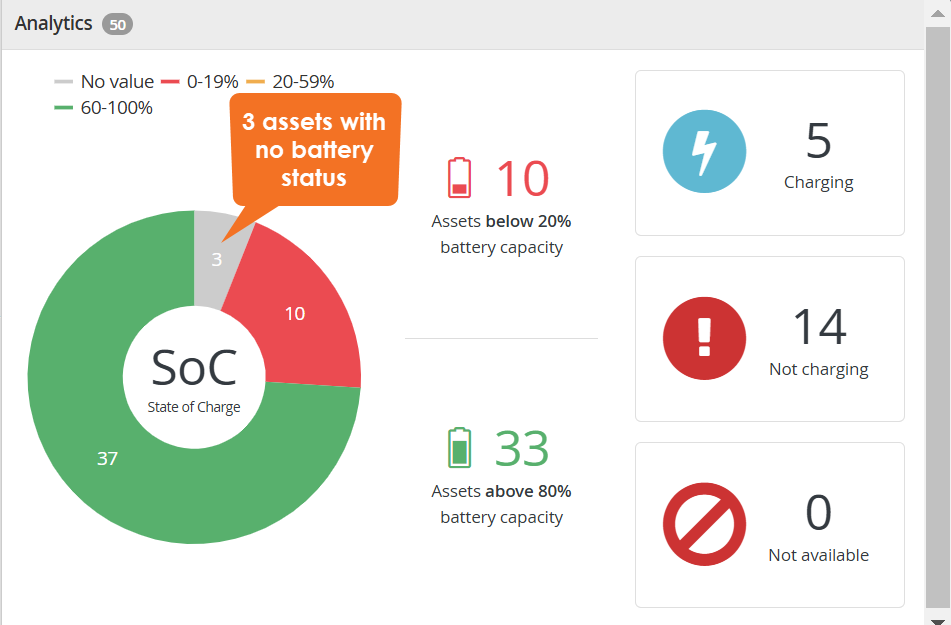951x625 pixels.
Task: Click the grey donut segment labeled 3
Action: click(x=217, y=259)
